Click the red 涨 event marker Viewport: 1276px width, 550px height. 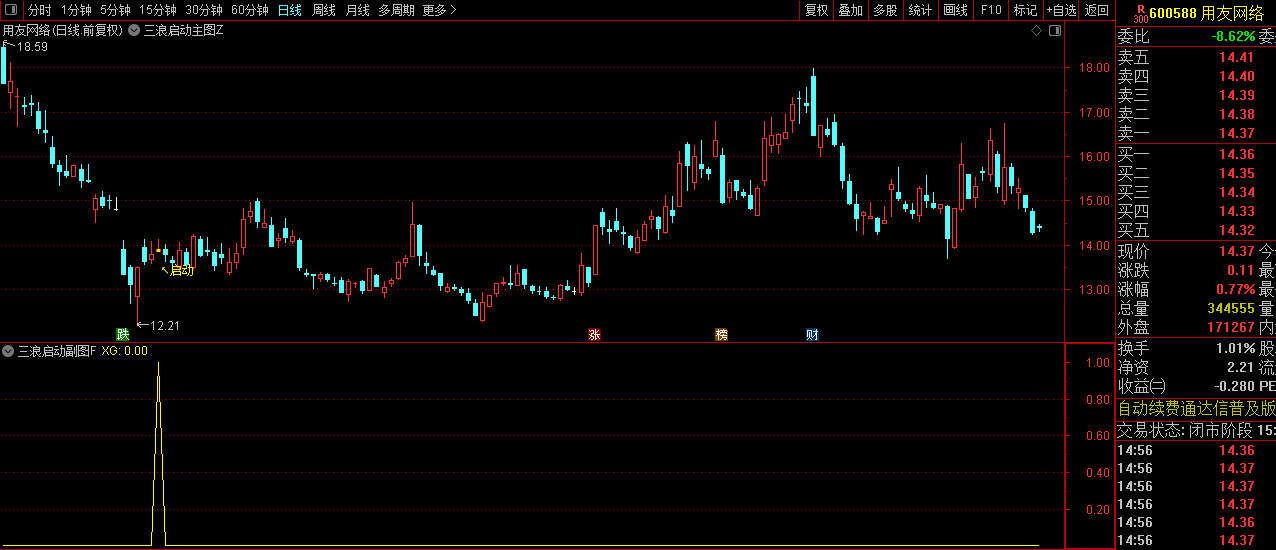point(594,334)
